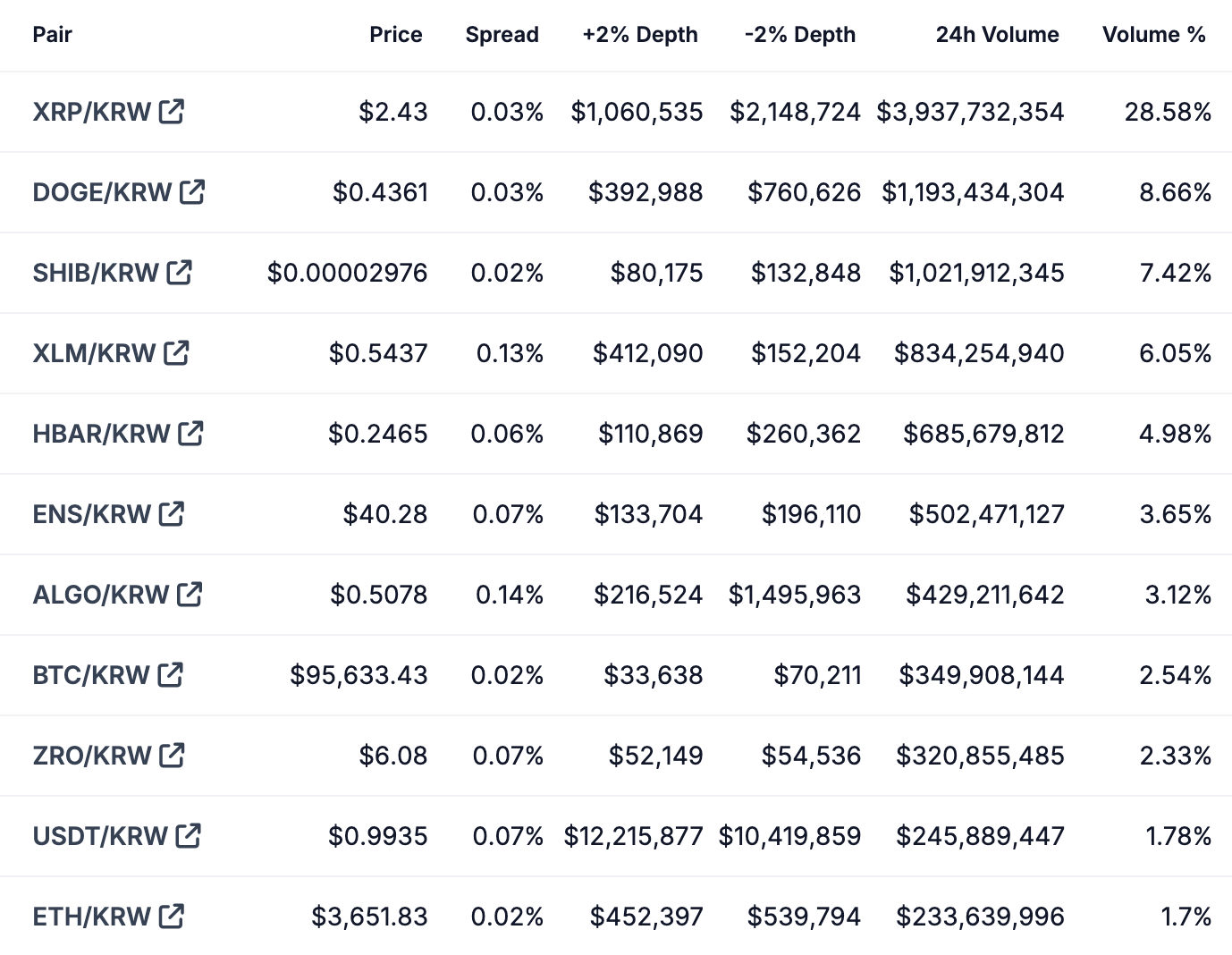Sort by the 24h Volume header
The image size is (1232, 955).
point(997,35)
